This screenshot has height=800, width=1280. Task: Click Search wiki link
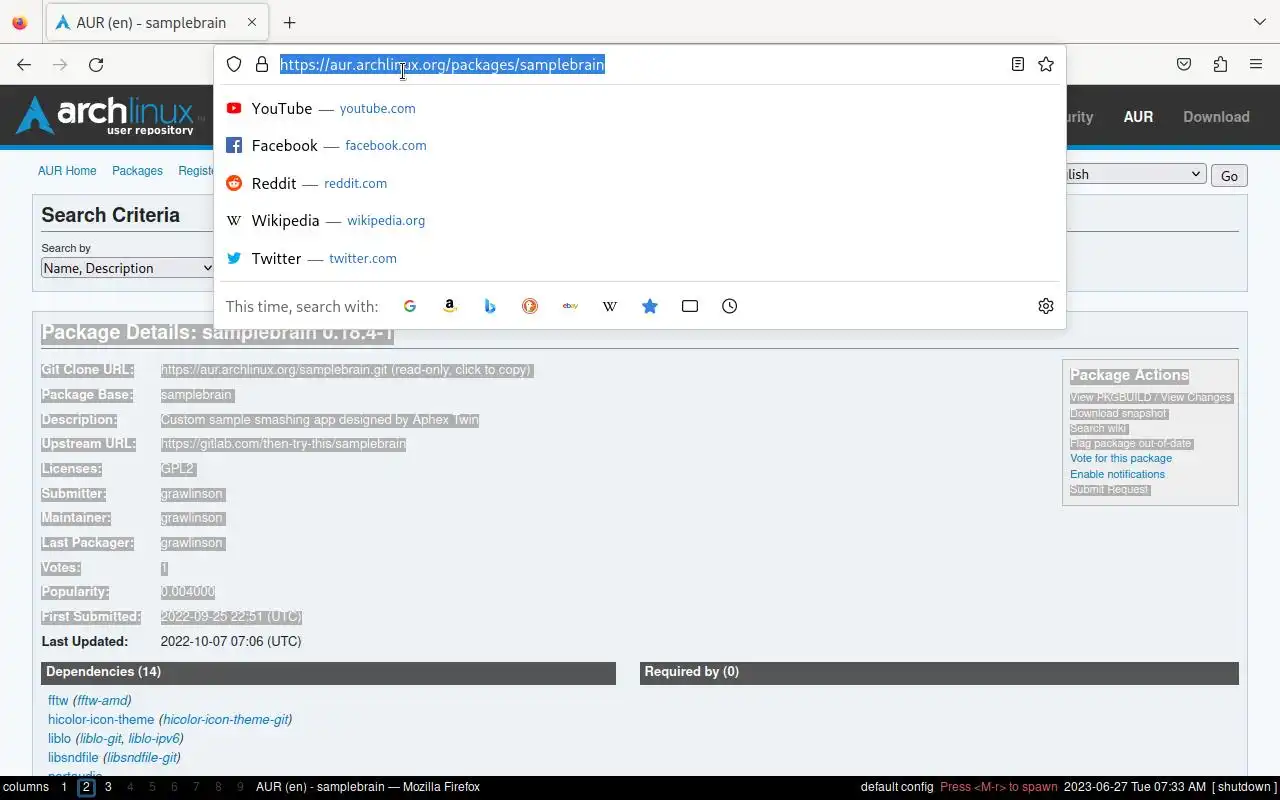click(1098, 428)
